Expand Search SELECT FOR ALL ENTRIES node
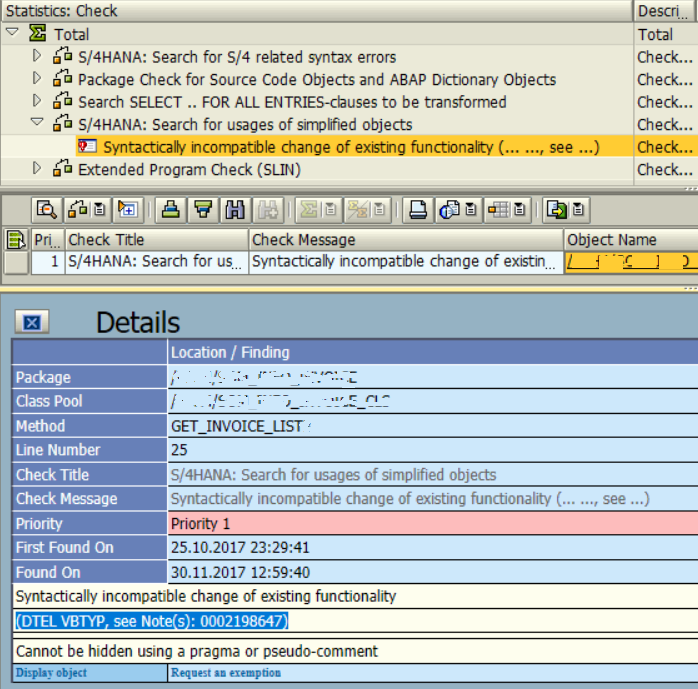Image resolution: width=698 pixels, height=689 pixels. click(37, 101)
